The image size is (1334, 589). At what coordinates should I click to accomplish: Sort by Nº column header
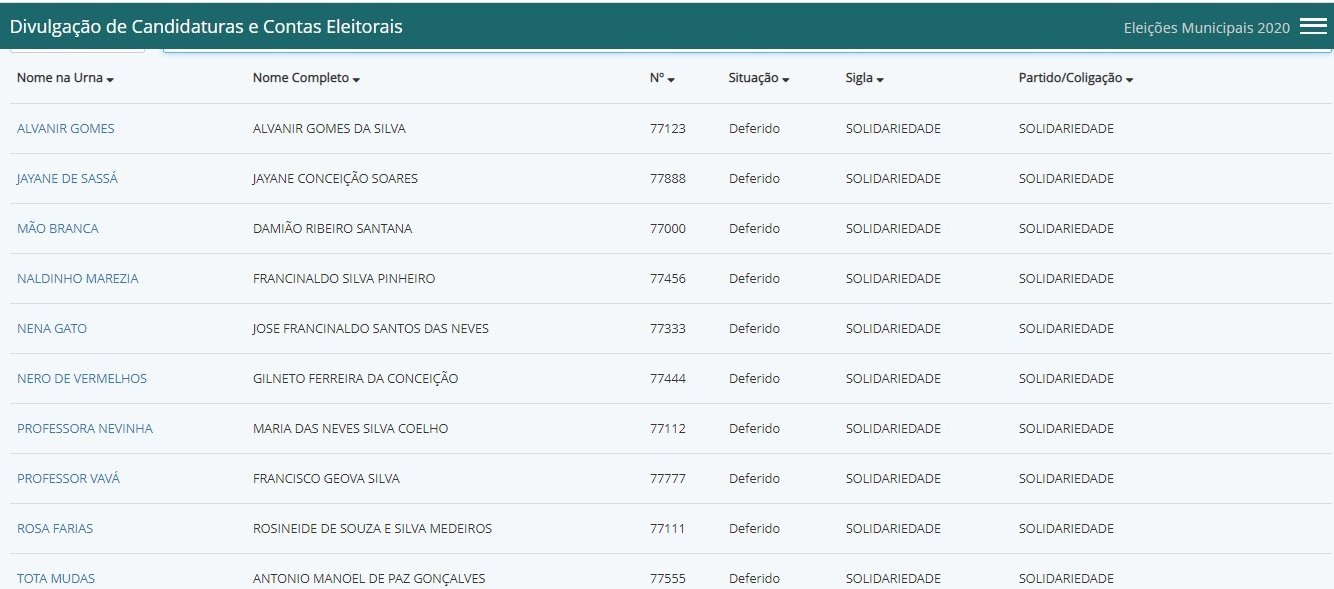pos(661,78)
